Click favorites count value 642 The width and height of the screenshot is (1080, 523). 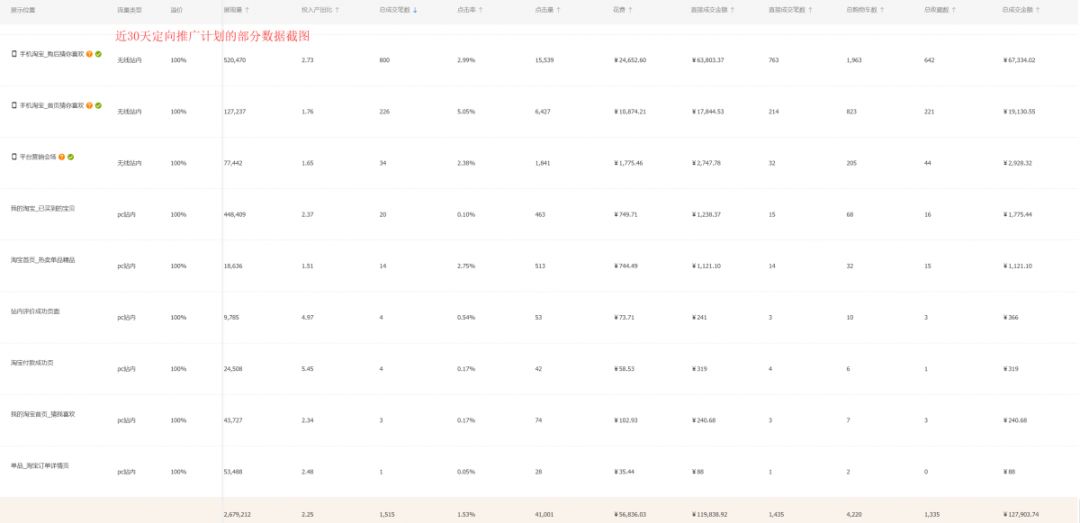930,60
